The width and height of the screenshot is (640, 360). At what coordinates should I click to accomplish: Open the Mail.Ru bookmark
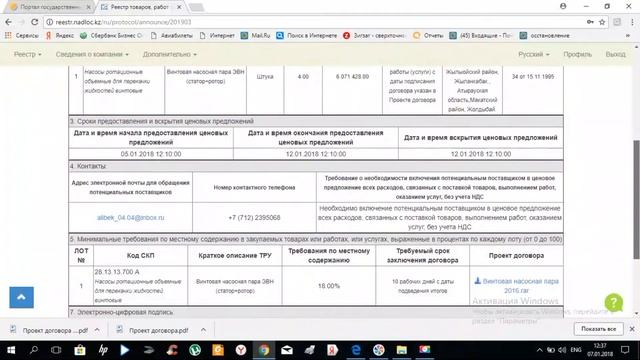256,36
